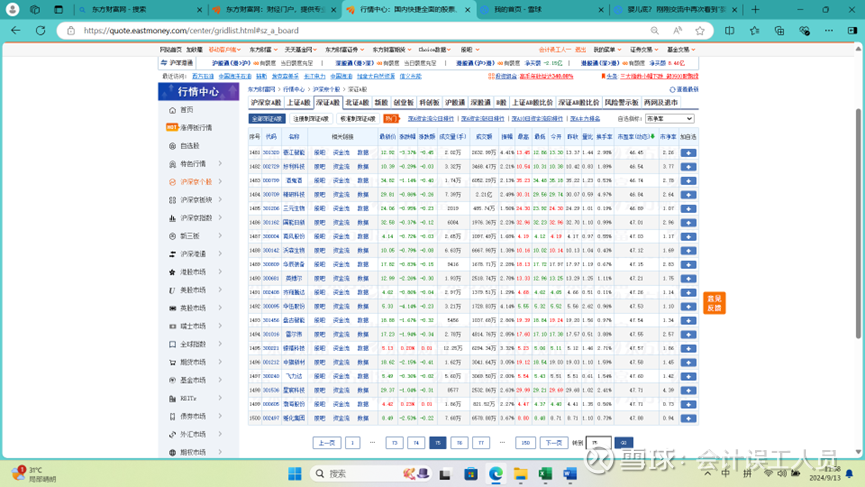Switch to the 上证A股 tab

tap(298, 103)
